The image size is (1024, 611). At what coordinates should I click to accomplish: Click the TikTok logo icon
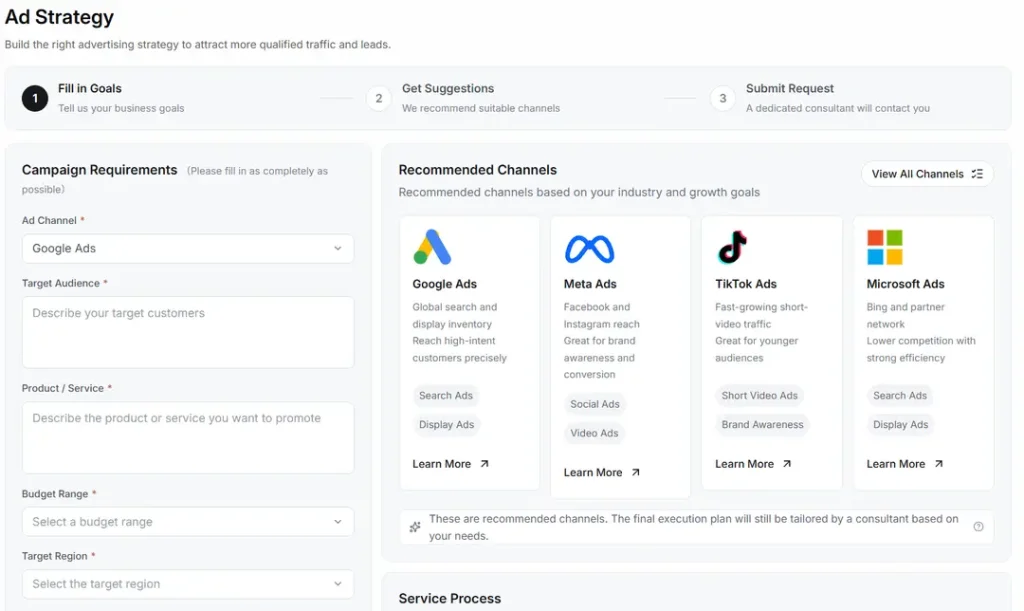coord(732,247)
